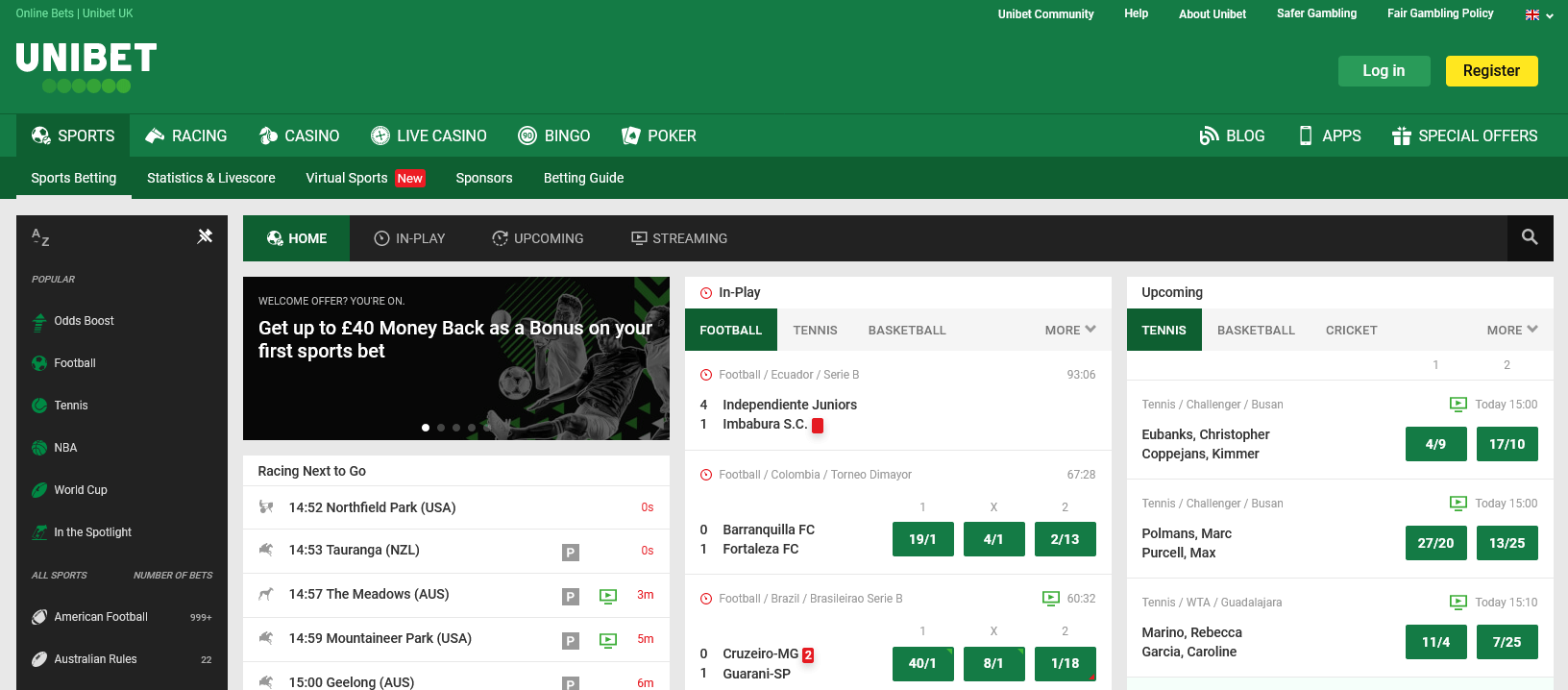This screenshot has width=1568, height=690.
Task: Select Upcoming Tennis tab
Action: [x=1164, y=330]
